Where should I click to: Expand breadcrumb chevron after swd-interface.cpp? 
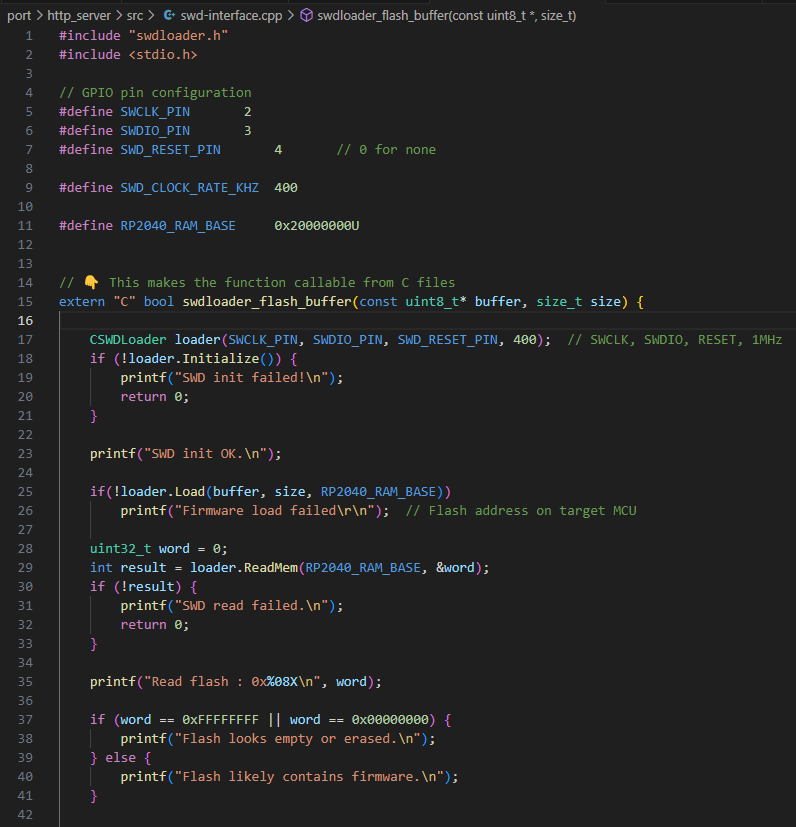pos(291,16)
